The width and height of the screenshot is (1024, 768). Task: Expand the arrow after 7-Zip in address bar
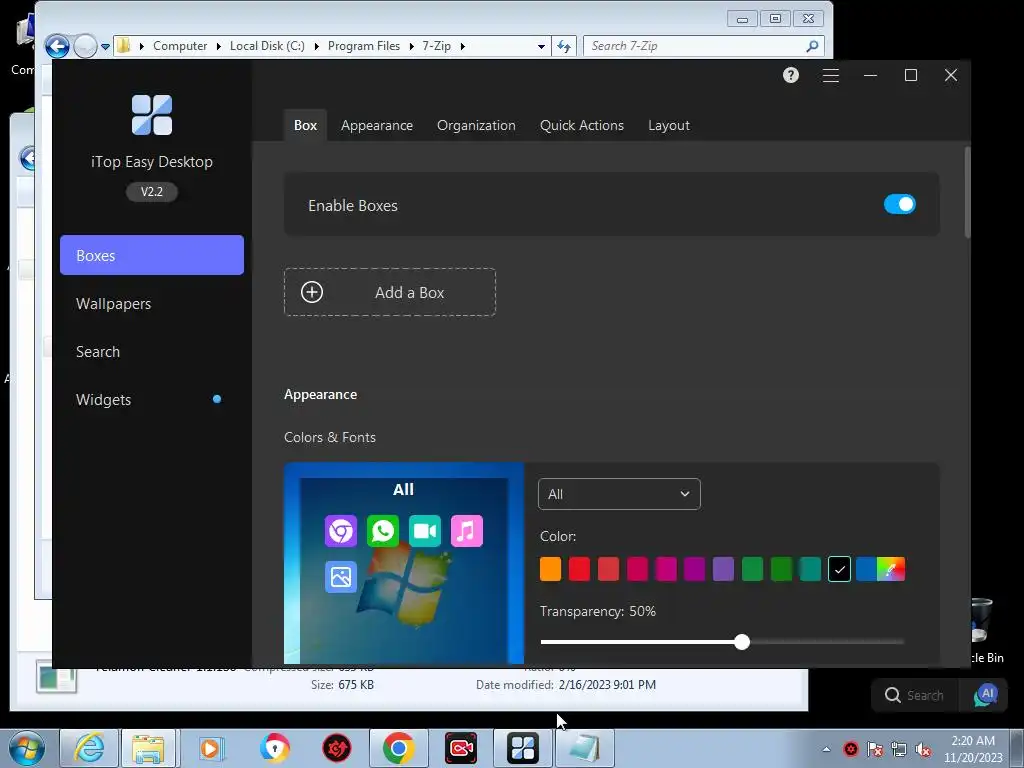[x=462, y=46]
